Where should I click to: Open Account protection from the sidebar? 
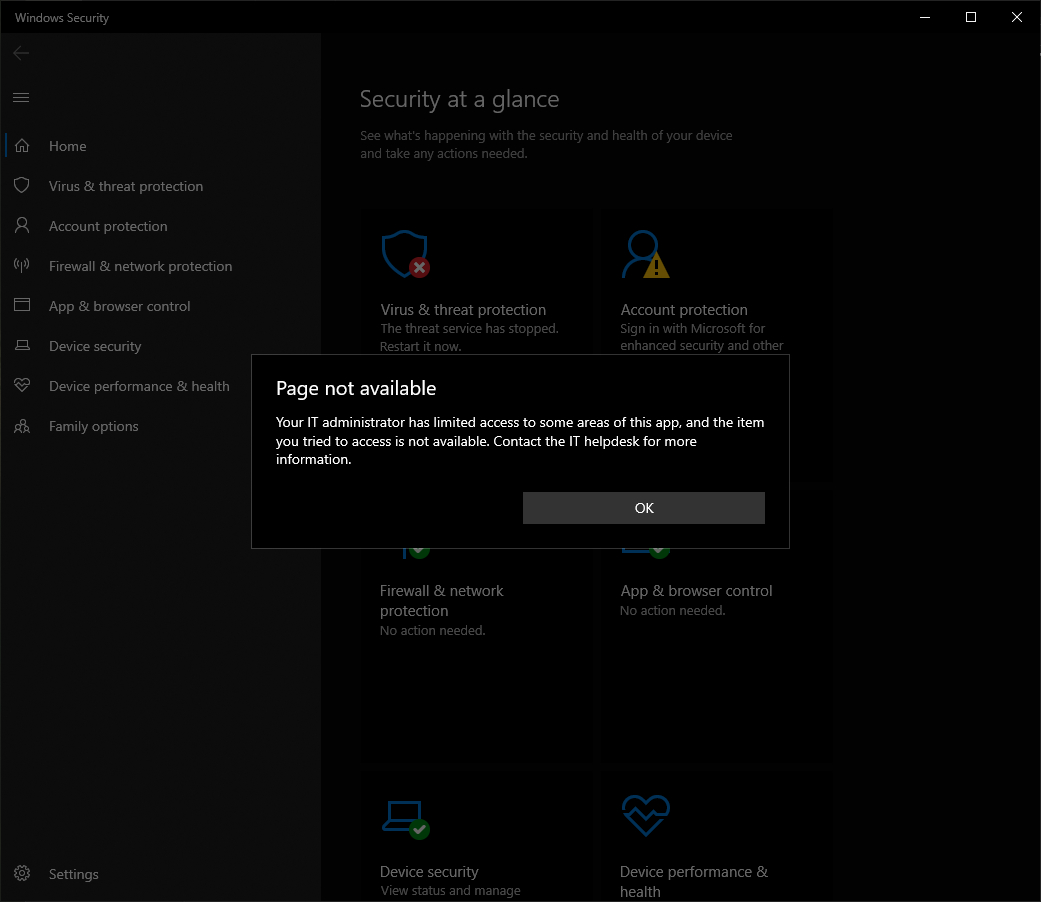(x=108, y=226)
